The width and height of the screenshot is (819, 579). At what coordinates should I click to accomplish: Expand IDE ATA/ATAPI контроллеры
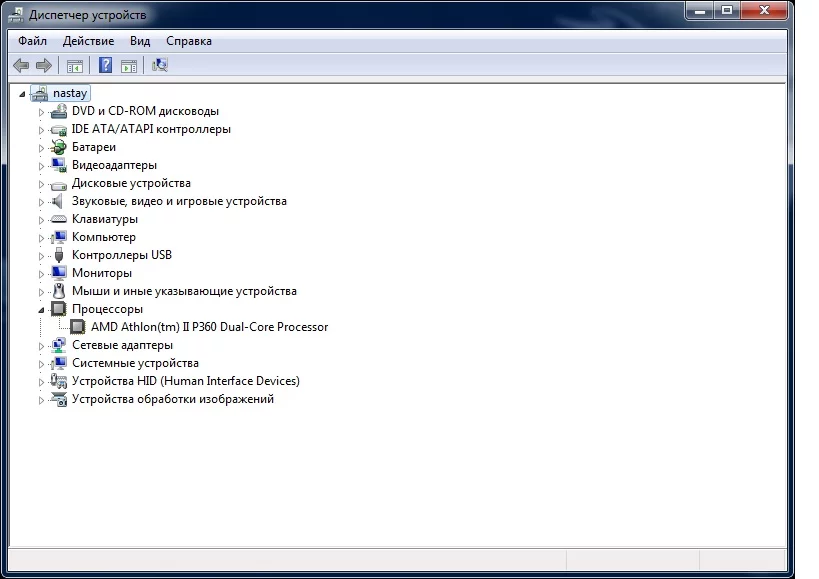tap(41, 130)
